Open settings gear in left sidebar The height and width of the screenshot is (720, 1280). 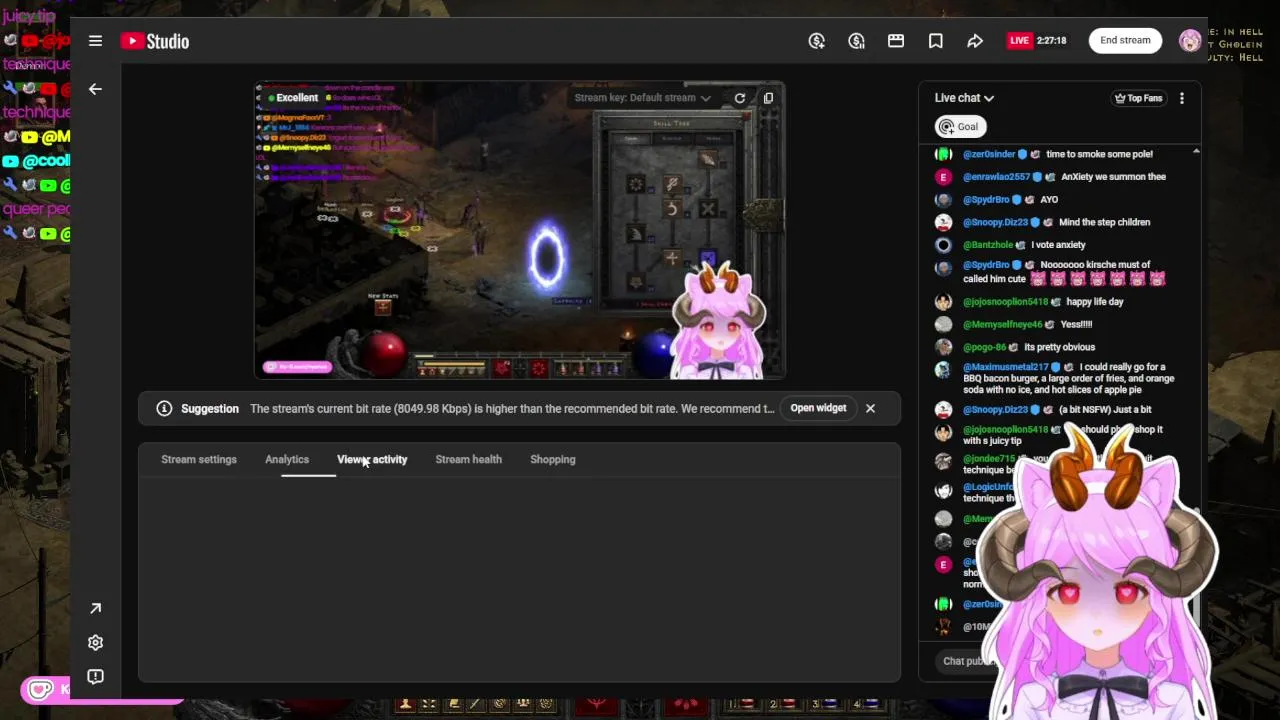(x=95, y=643)
